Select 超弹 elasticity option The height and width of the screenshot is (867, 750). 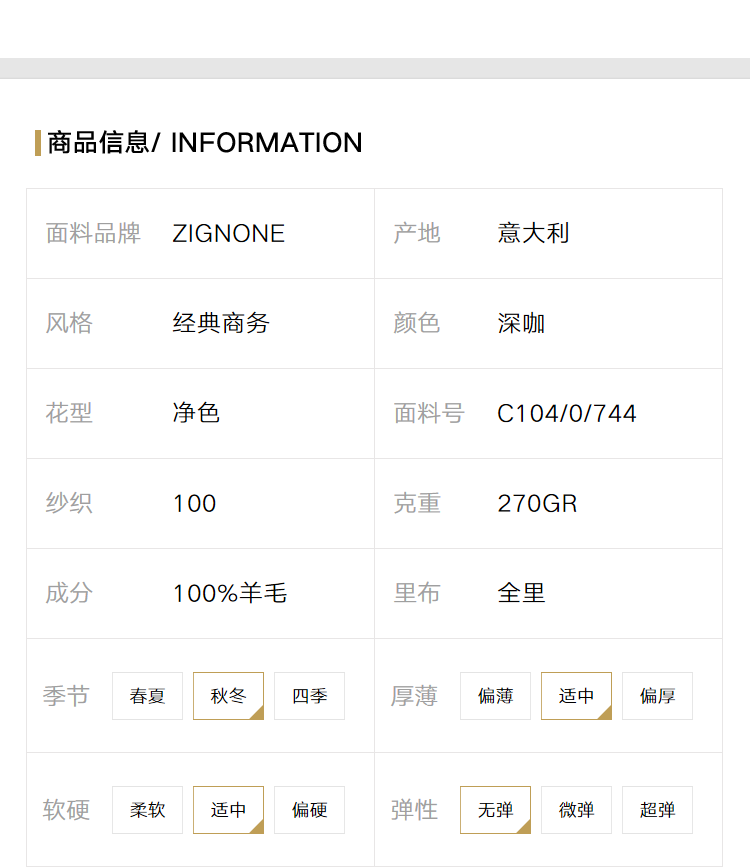(657, 809)
